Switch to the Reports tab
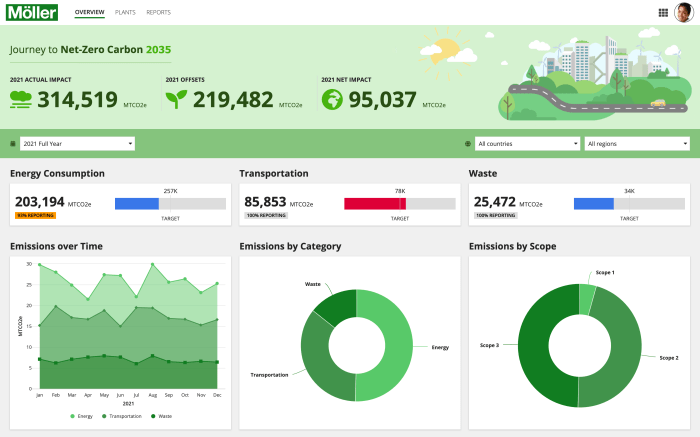The height and width of the screenshot is (437, 700). 158,12
